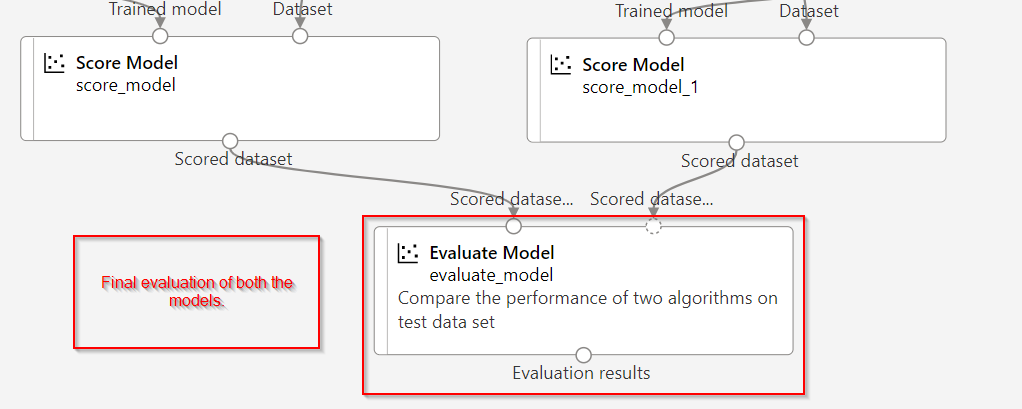Click Evaluate Model dashed right input port
This screenshot has width=1022, height=409.
tap(654, 226)
